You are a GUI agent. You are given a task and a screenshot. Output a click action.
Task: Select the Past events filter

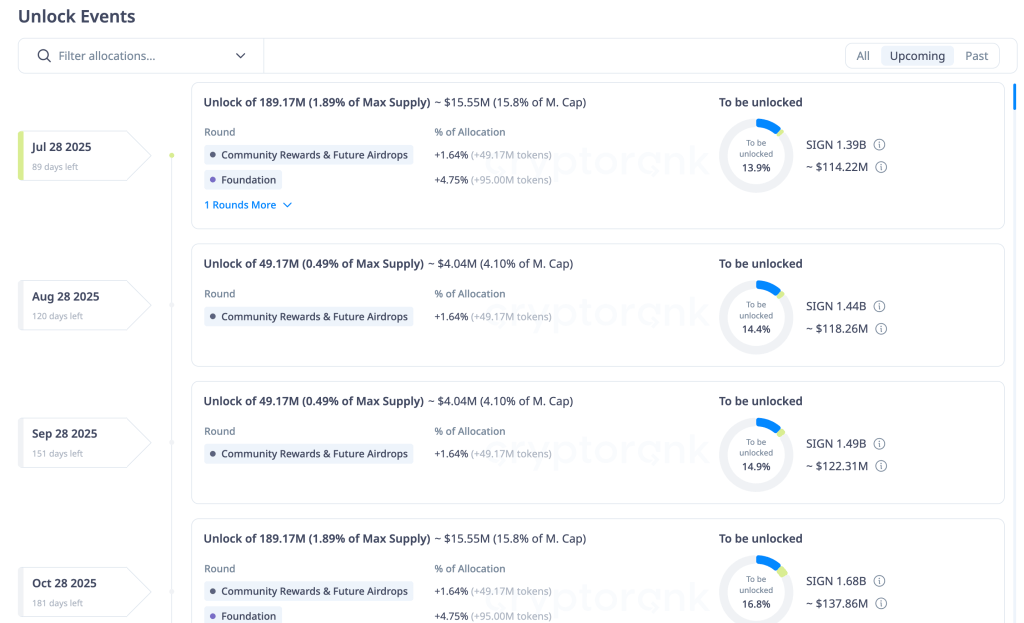tap(975, 55)
